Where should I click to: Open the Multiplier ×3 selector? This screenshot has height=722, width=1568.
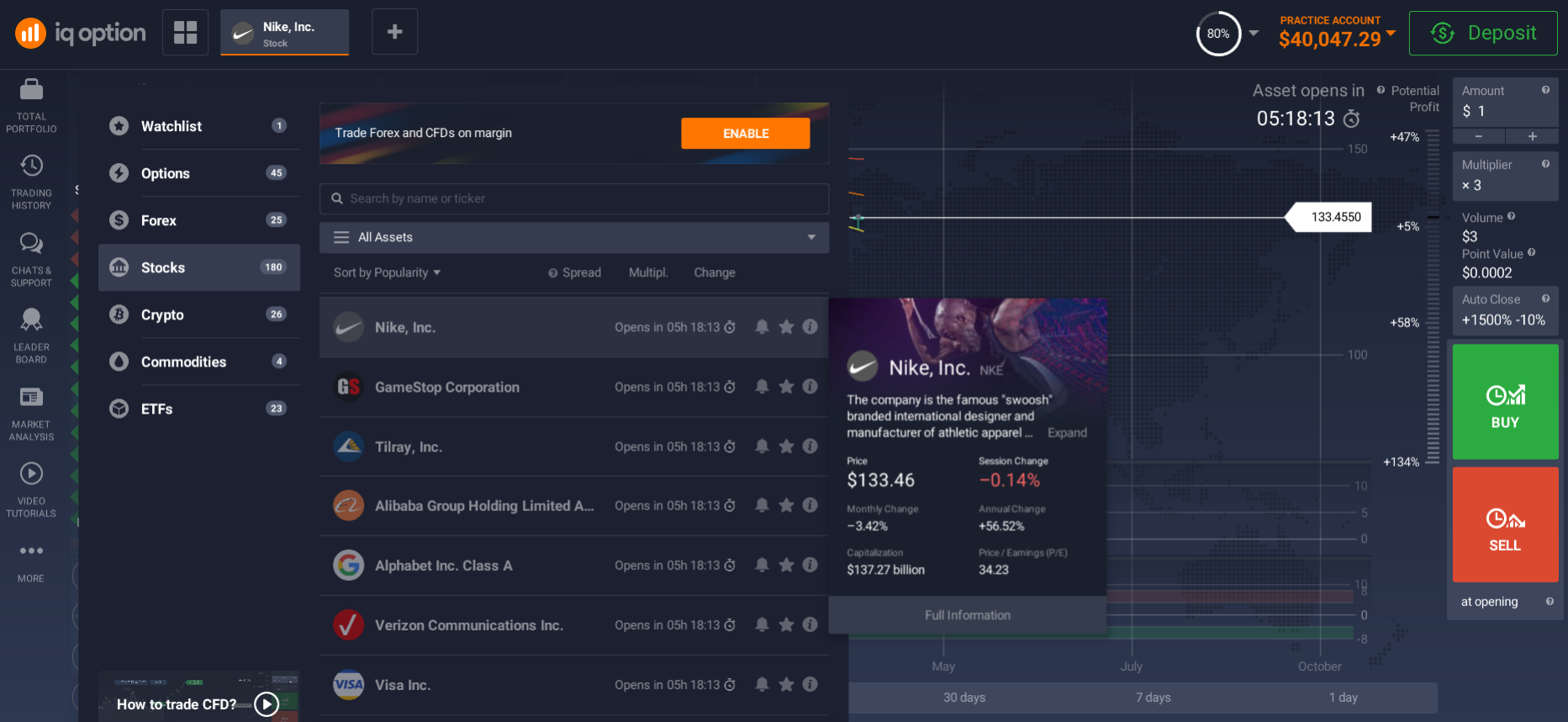click(x=1505, y=176)
